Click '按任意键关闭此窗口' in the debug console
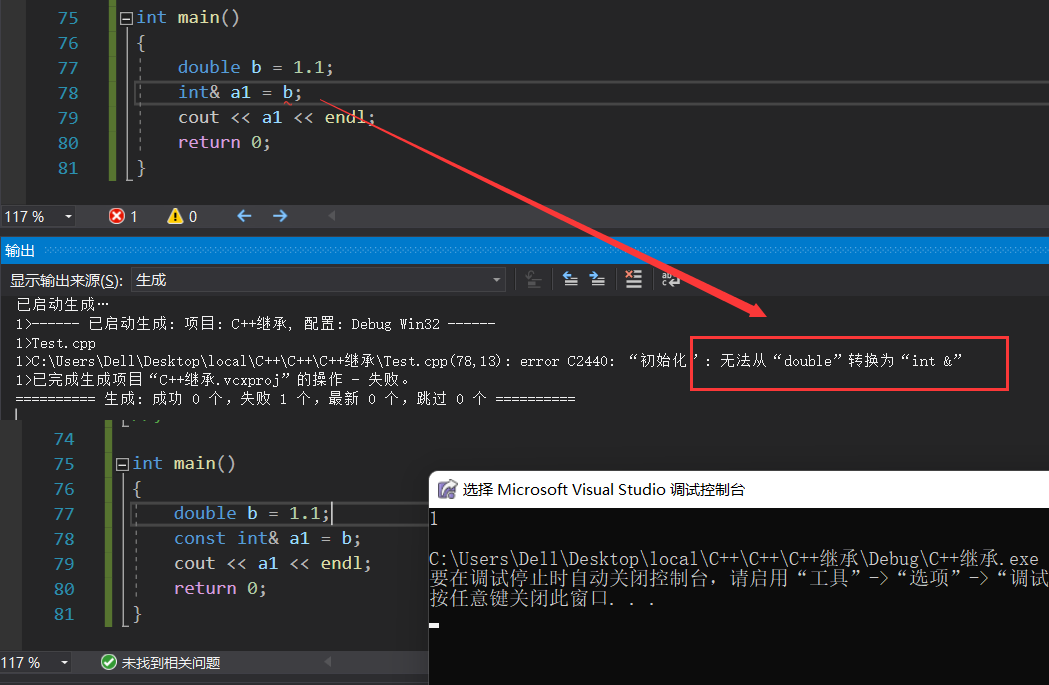This screenshot has height=685, width=1049. pyautogui.click(x=542, y=598)
